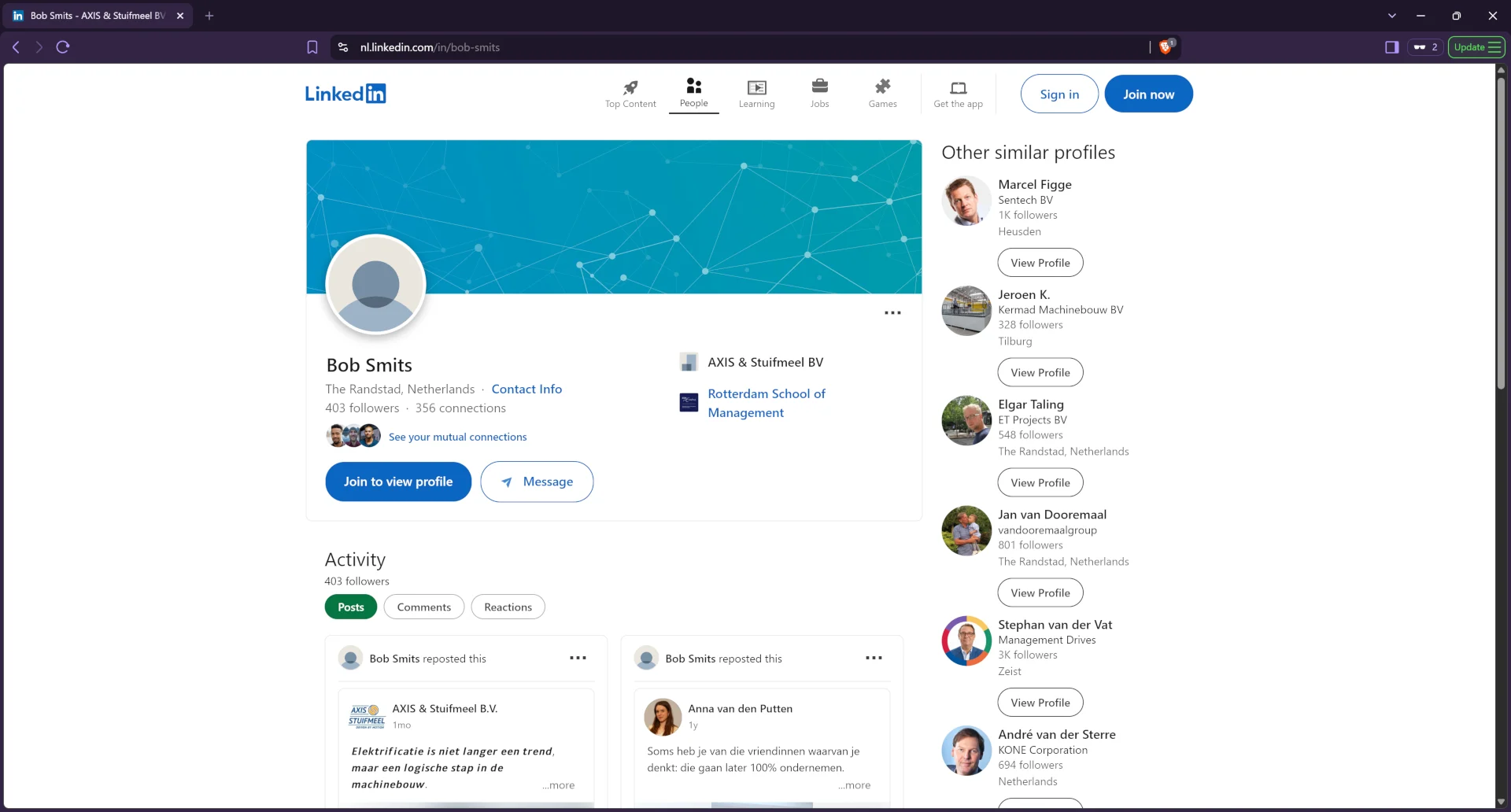Click Elgar Taling profile photo

tap(966, 421)
